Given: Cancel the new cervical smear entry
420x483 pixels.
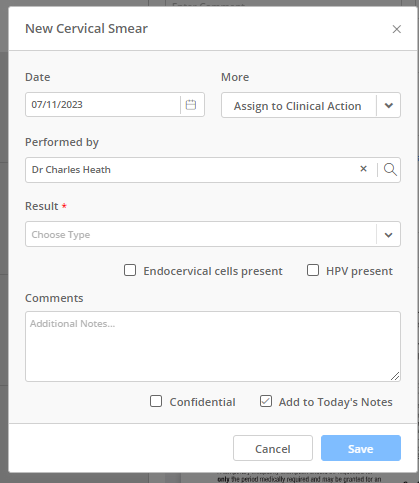Looking at the screenshot, I should pos(273,448).
